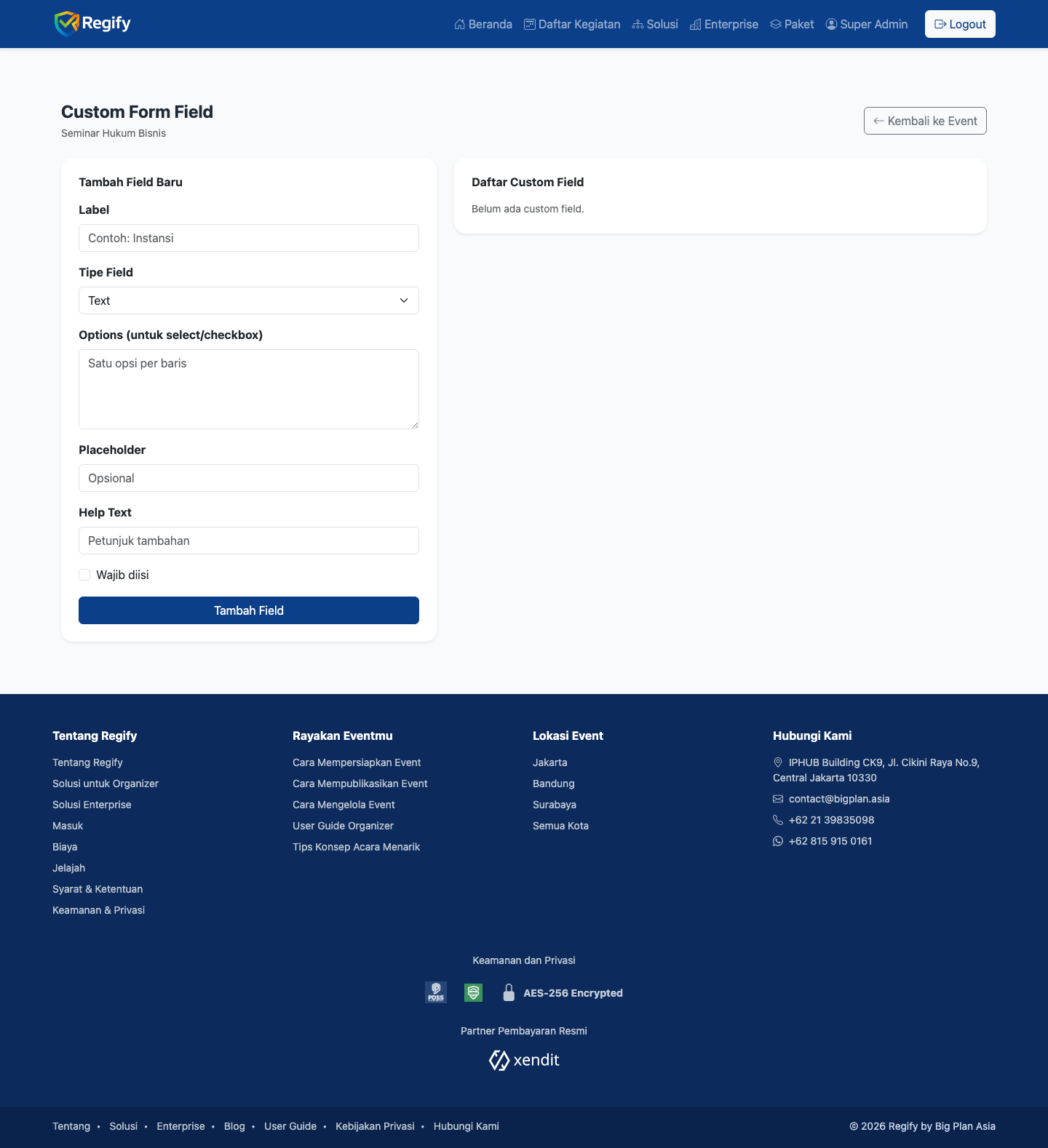Image resolution: width=1048 pixels, height=1148 pixels.
Task: Click the Xendit payment partner logo
Action: click(524, 1060)
